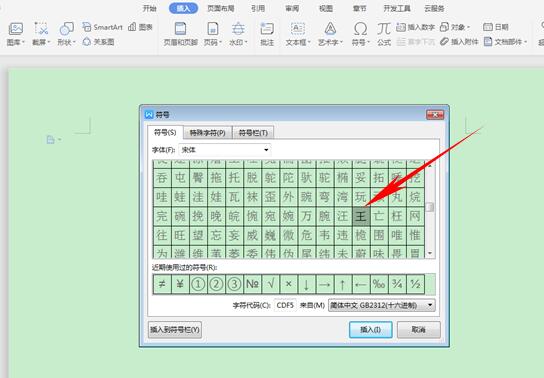Screen dimensions: 544x378
Task: Select the 外 character in grid
Action: click(x=288, y=197)
